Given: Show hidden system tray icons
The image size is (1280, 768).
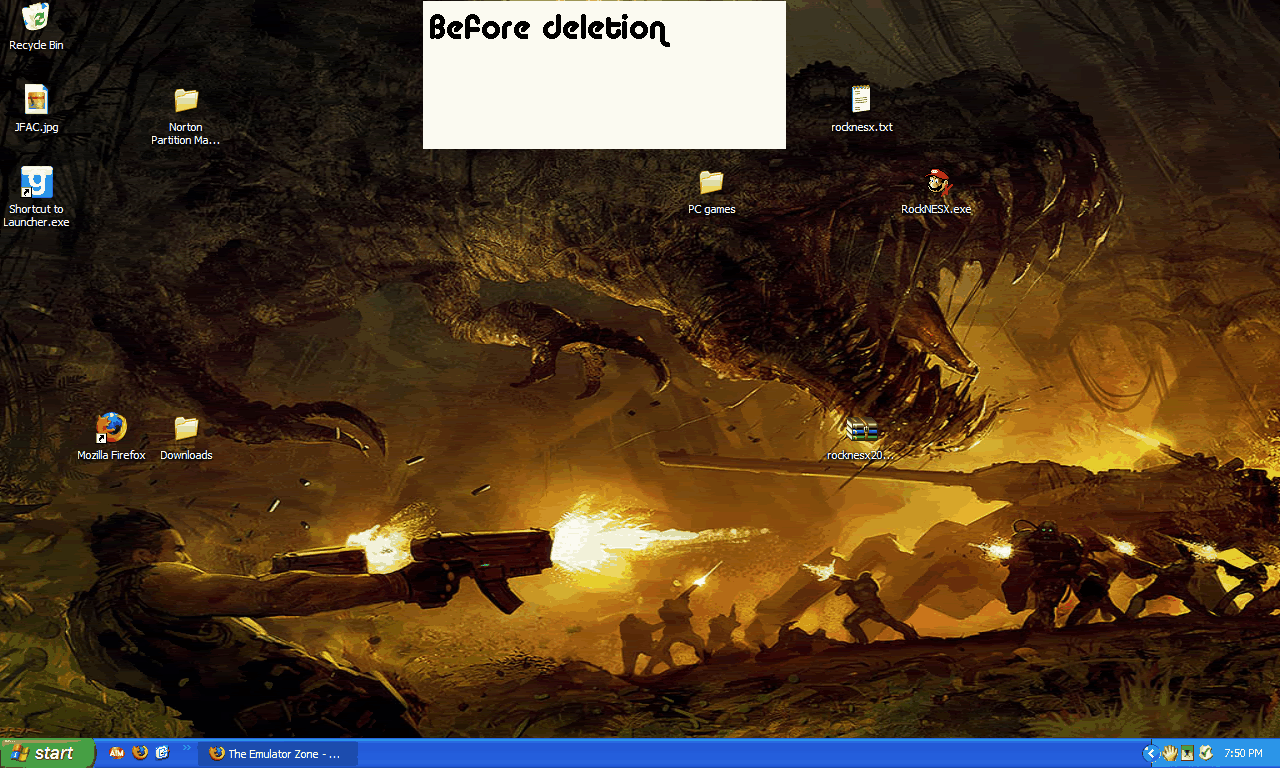Looking at the screenshot, I should point(1150,753).
